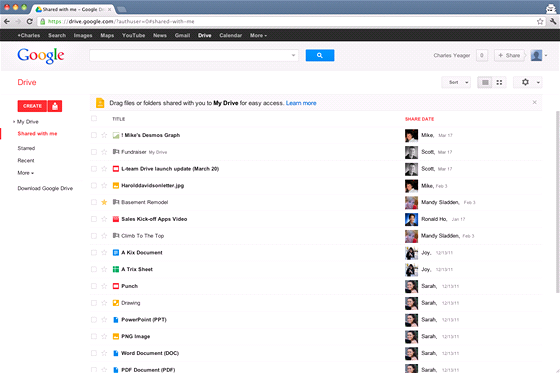Go to YouTube from the black bar
The image size is (560, 373).
point(133,35)
